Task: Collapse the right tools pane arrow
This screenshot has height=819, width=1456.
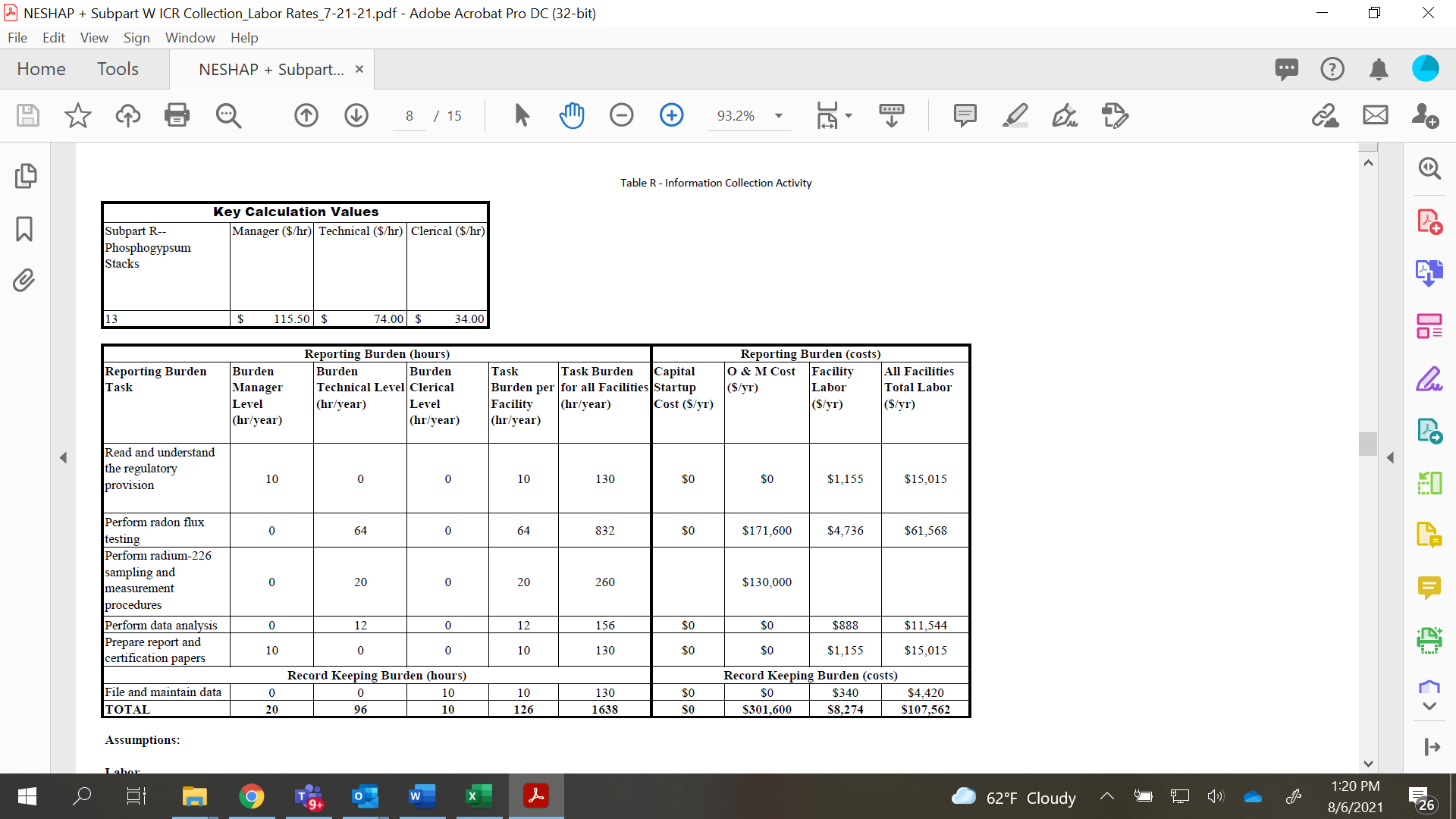Action: point(1390,457)
